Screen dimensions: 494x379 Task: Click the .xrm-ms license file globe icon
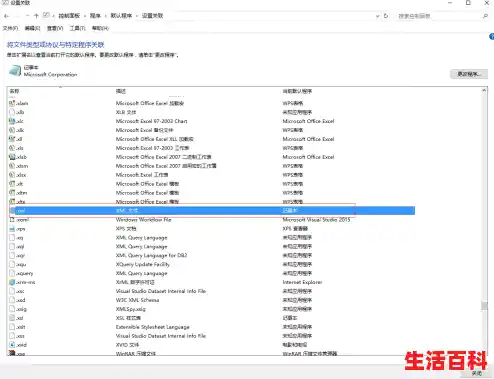tap(12, 282)
